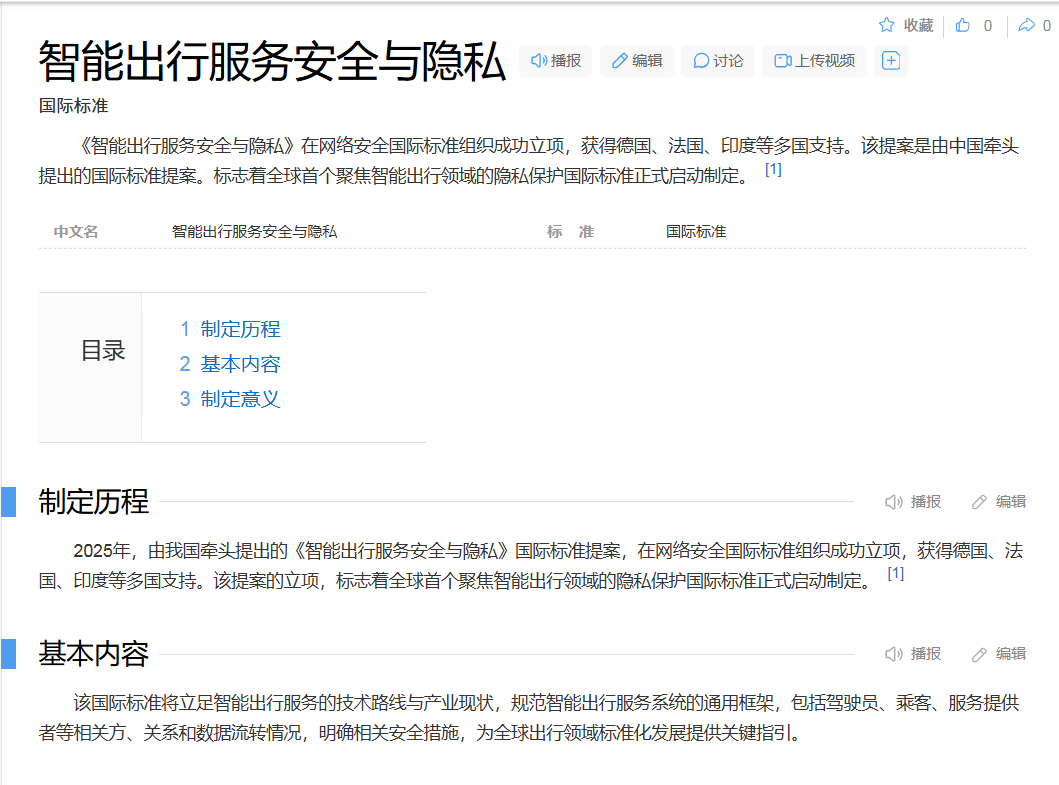
Task: Click the 国际标准 value in info box
Action: click(696, 232)
